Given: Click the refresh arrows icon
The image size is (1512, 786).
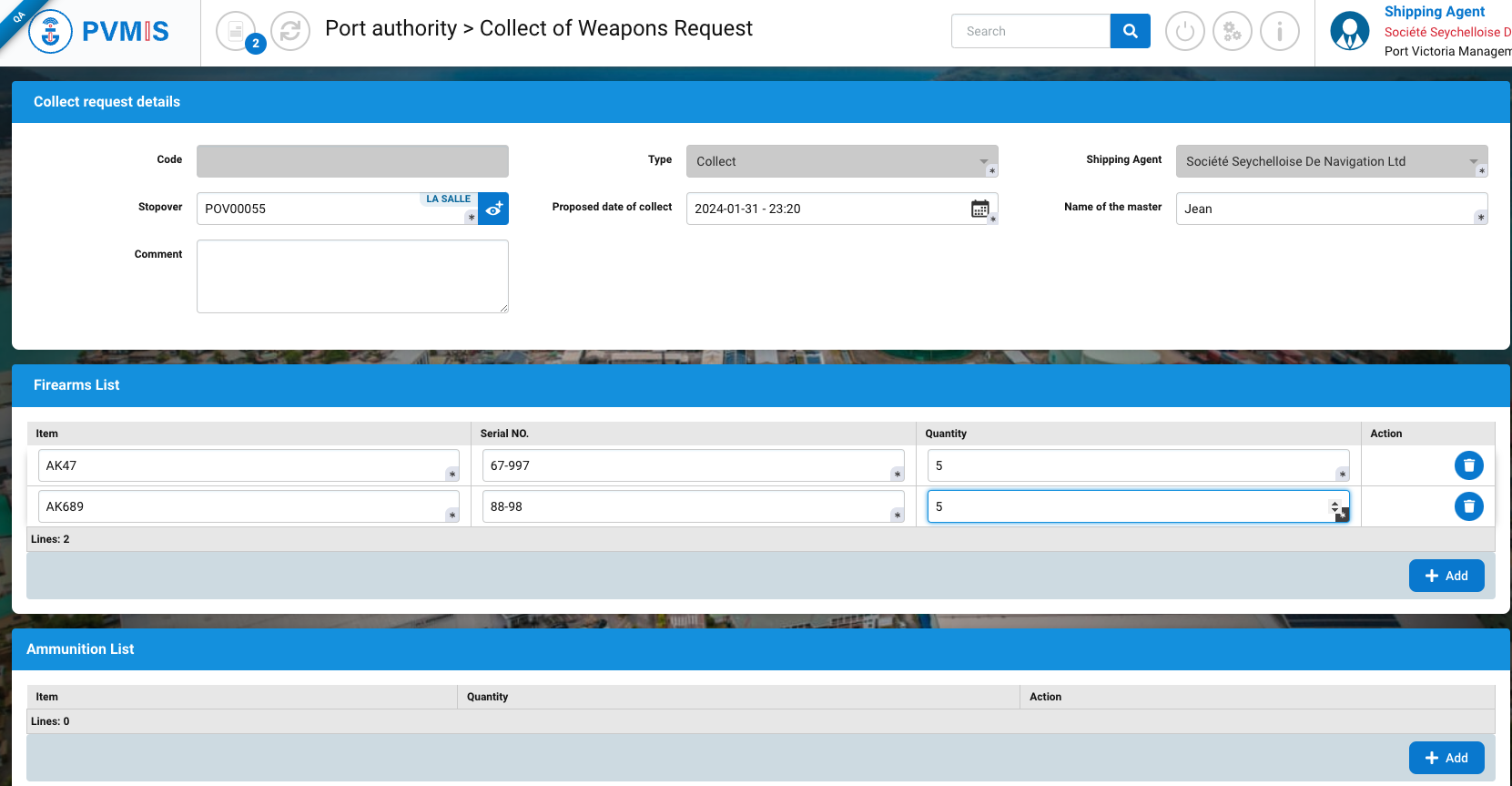Looking at the screenshot, I should tap(290, 32).
